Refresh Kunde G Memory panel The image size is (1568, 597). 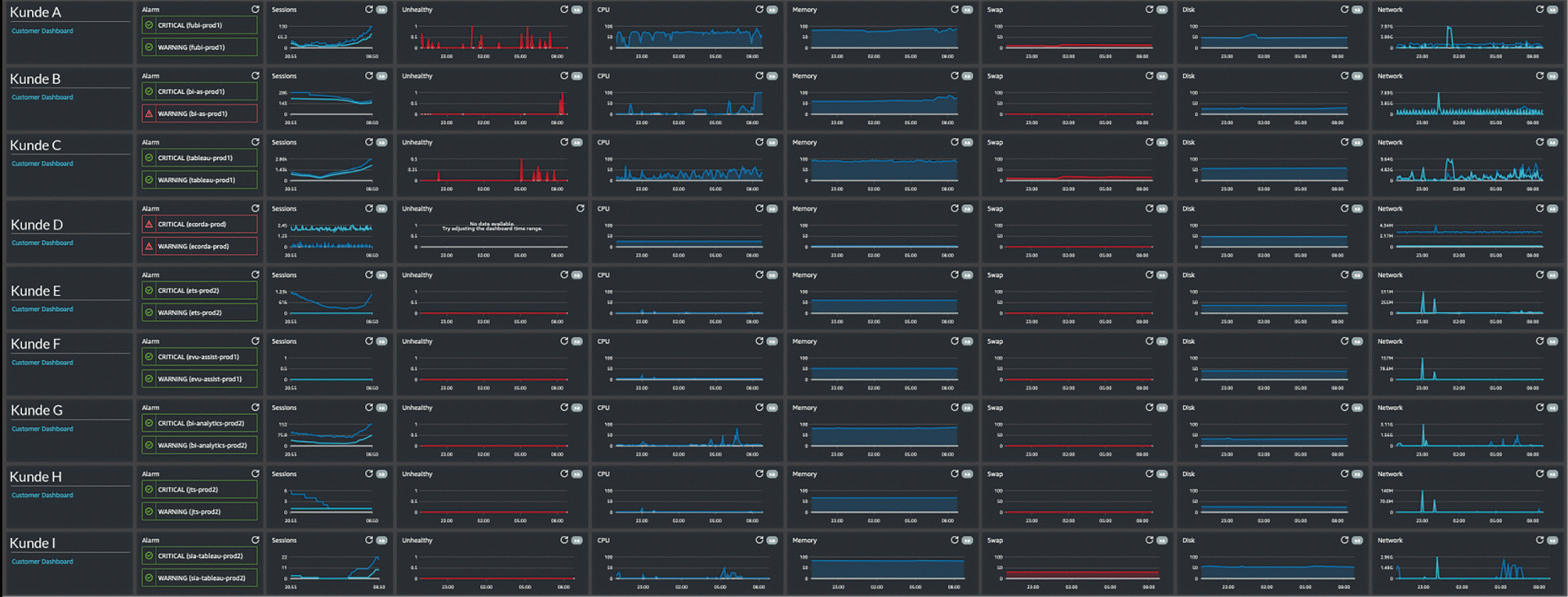click(955, 408)
